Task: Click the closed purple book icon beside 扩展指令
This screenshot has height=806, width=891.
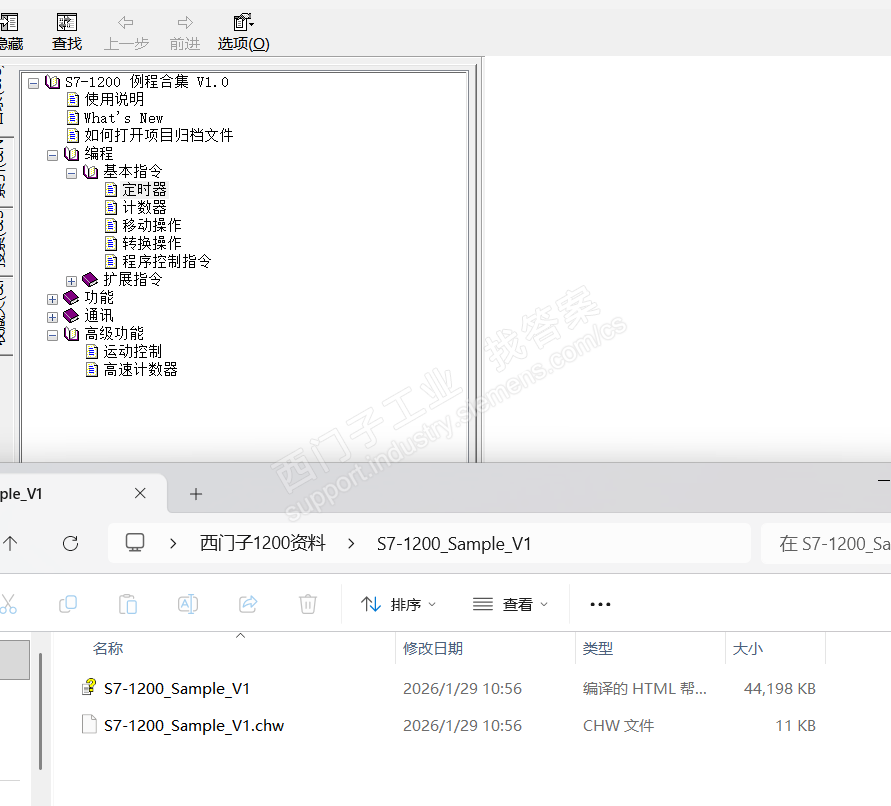Action: pos(90,280)
